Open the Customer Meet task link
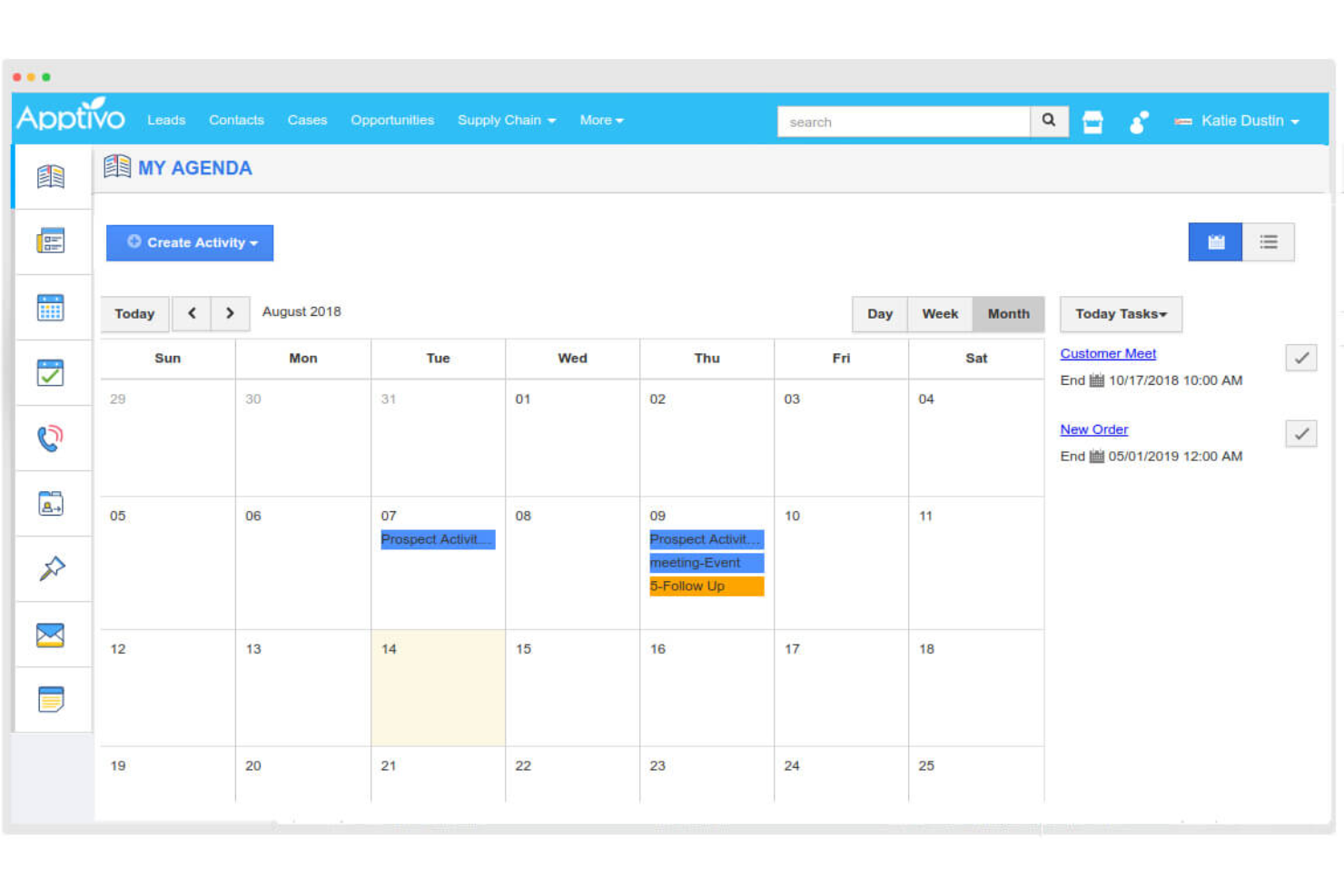Viewport: 1344px width, 896px height. pos(1108,353)
